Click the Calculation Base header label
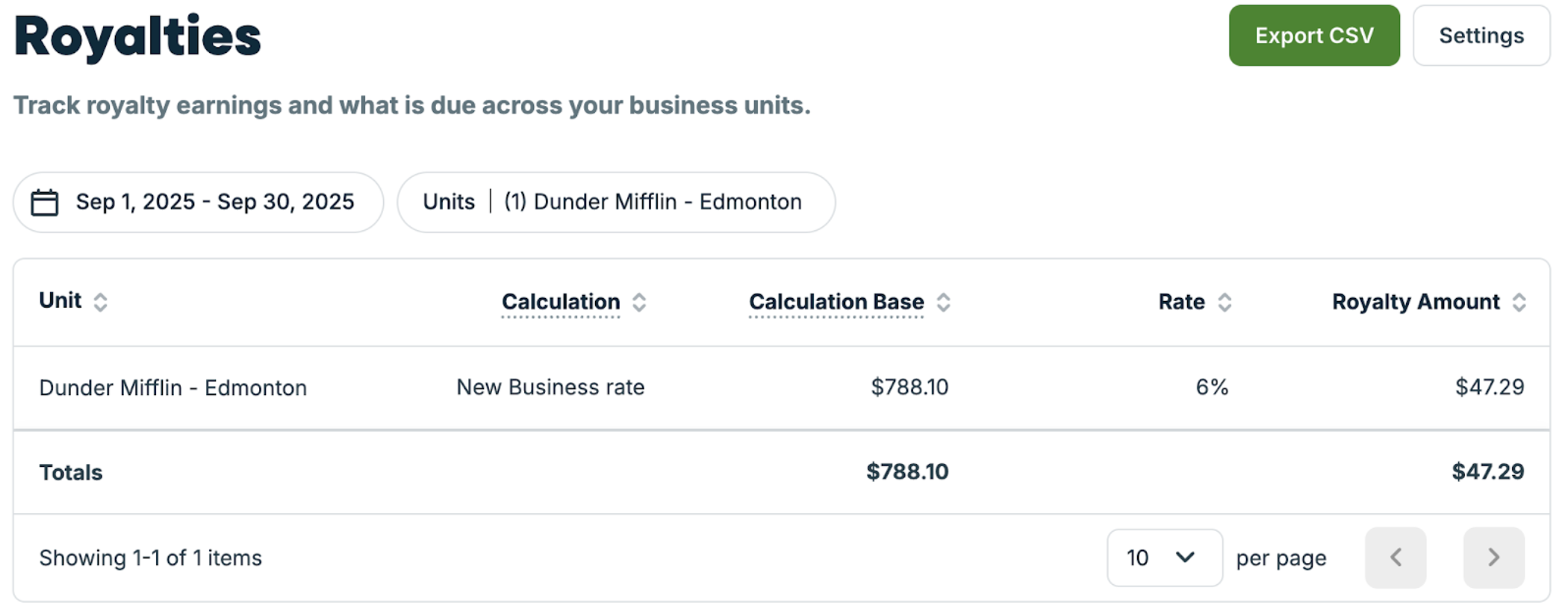Screen dimensions: 1568x608 point(836,302)
